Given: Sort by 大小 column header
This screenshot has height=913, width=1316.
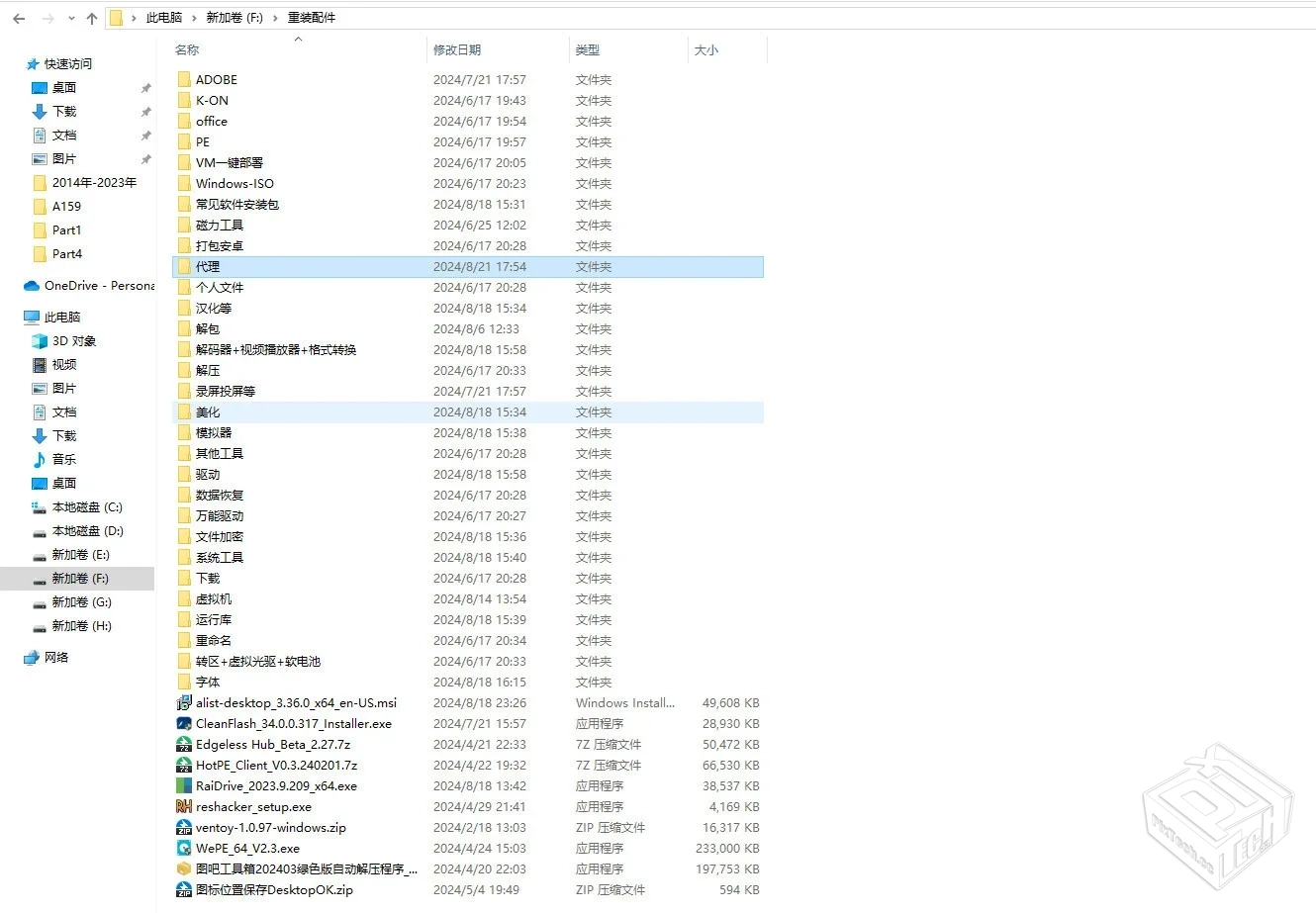Looking at the screenshot, I should click(706, 49).
